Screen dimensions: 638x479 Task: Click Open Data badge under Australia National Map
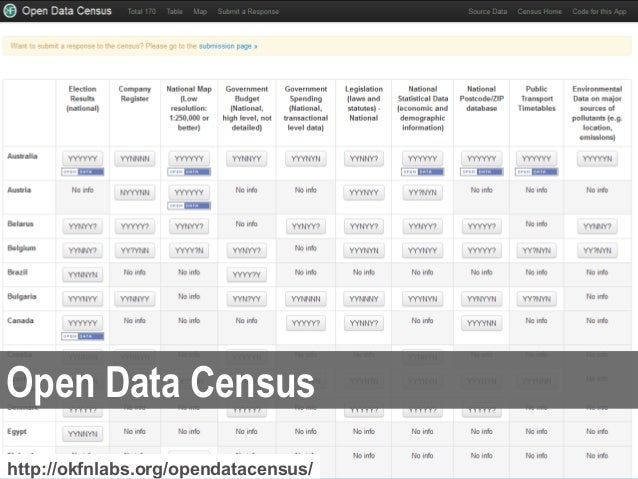(x=189, y=172)
